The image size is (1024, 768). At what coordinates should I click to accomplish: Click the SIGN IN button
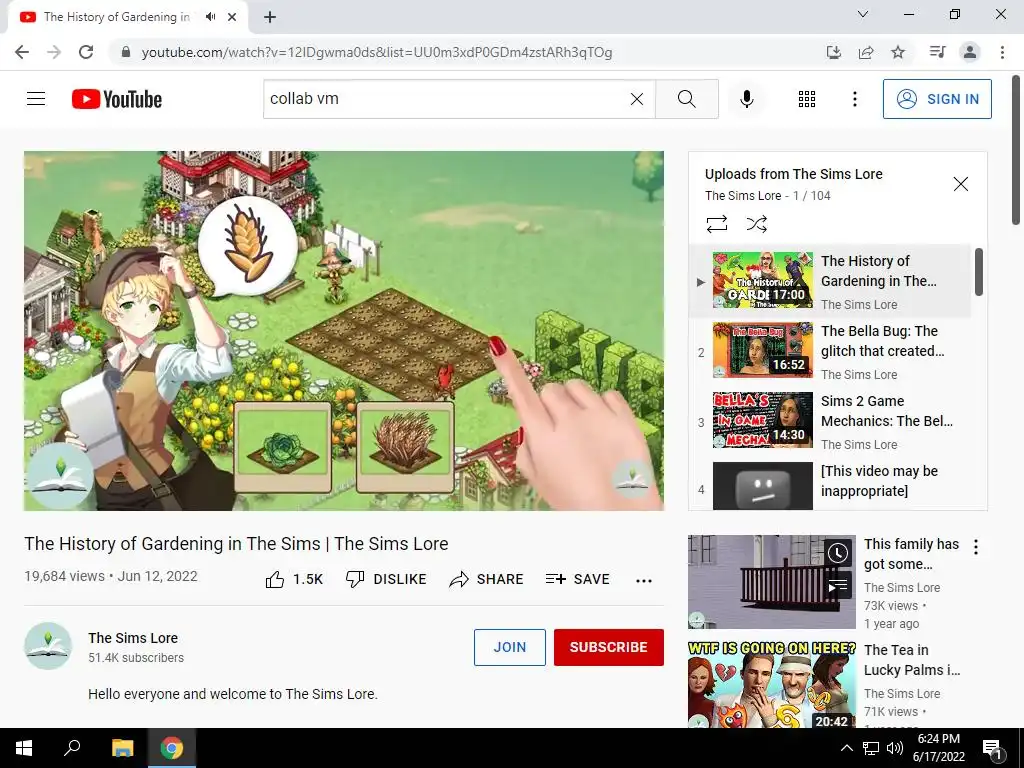[937, 99]
